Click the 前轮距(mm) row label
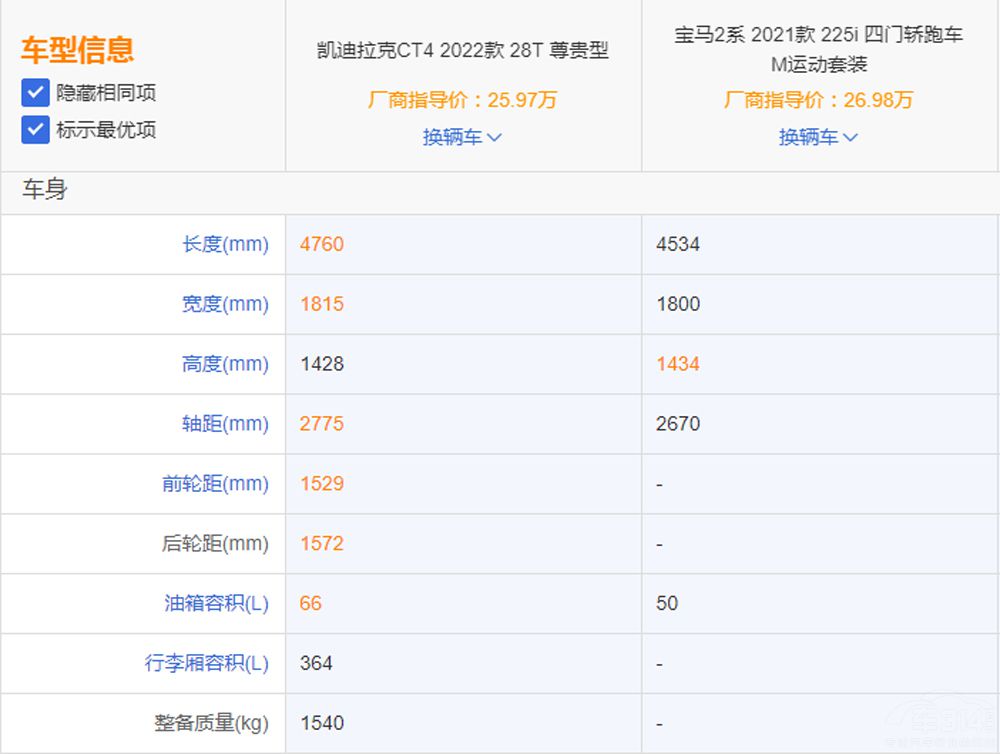 click(215, 484)
